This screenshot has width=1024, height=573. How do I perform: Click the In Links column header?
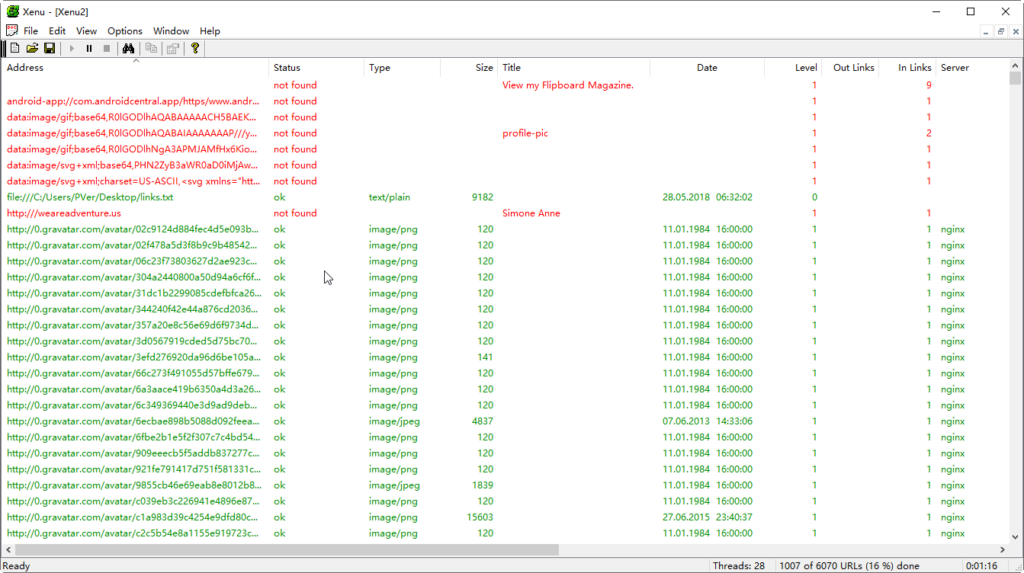(x=914, y=68)
